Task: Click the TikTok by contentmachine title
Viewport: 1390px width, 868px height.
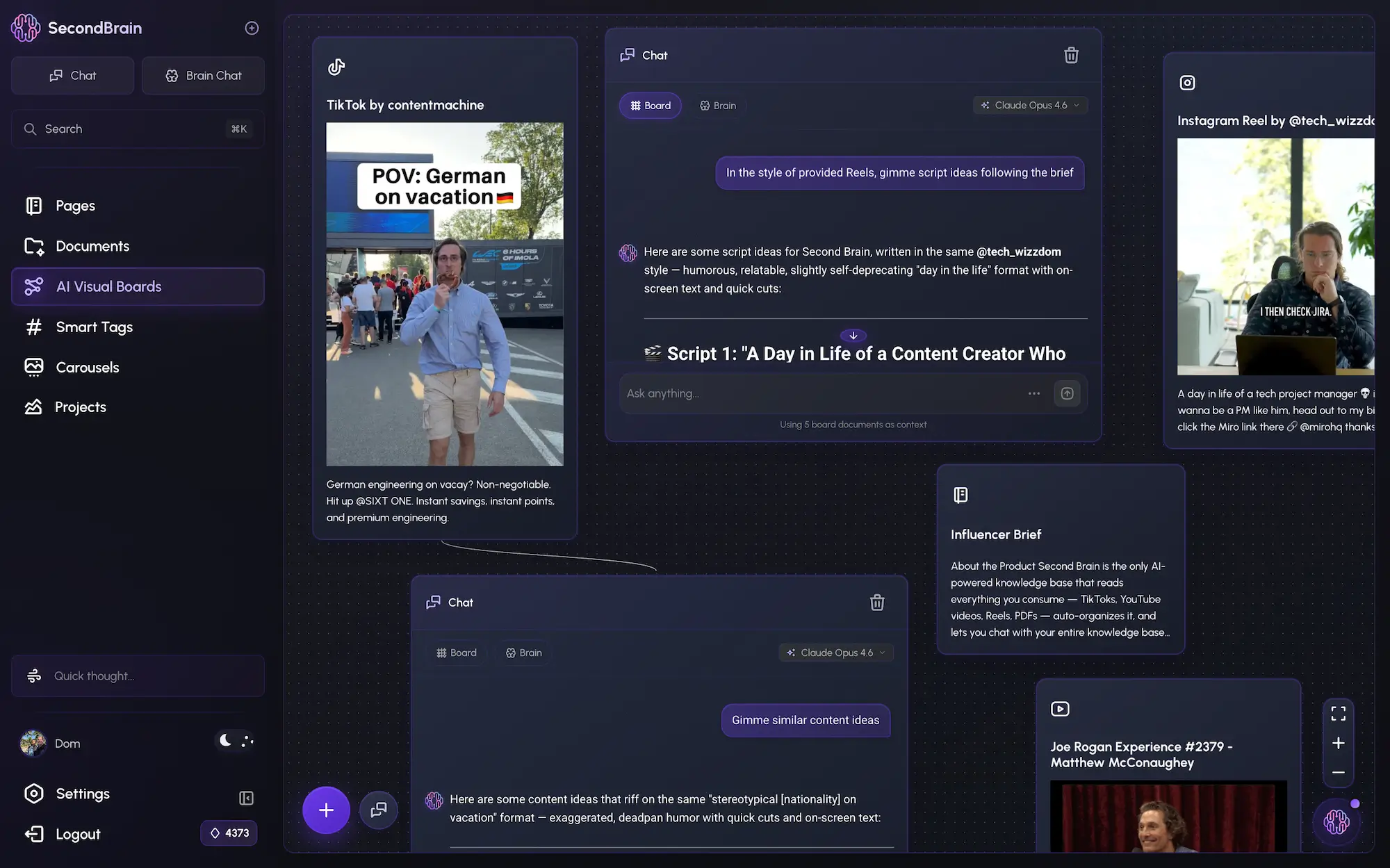Action: (405, 105)
